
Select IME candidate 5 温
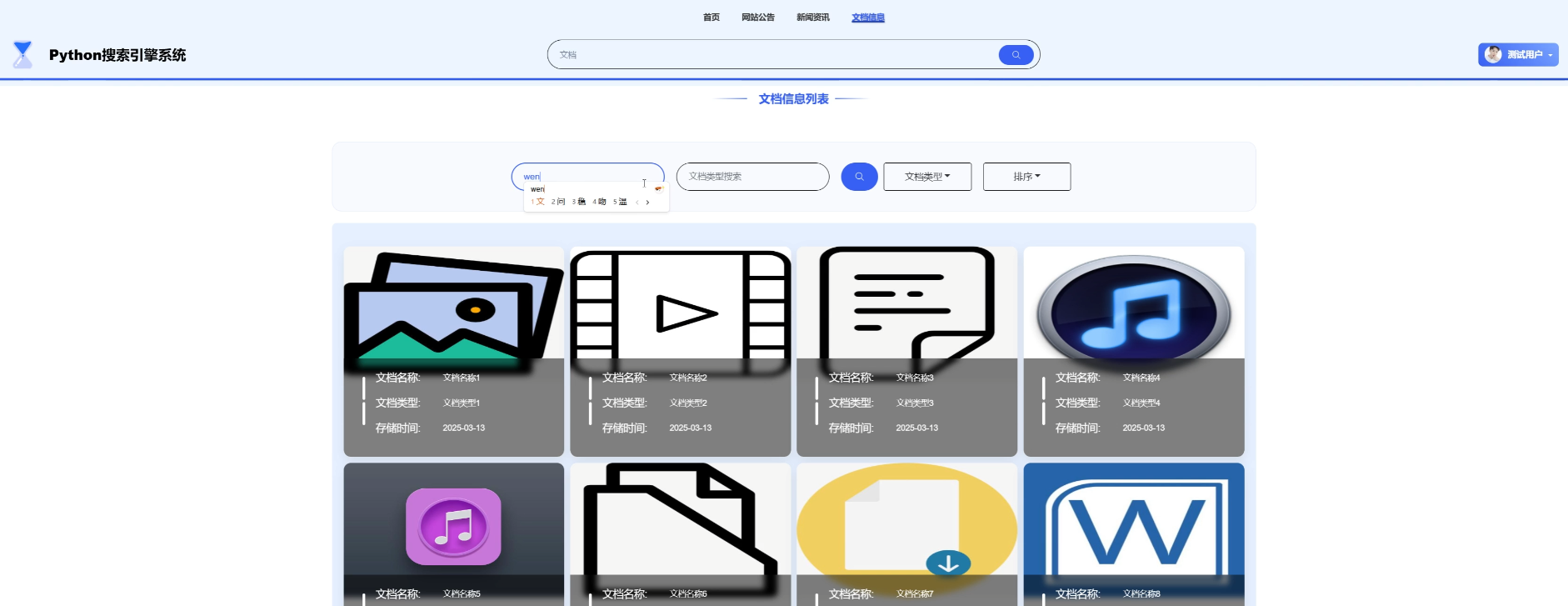620,202
